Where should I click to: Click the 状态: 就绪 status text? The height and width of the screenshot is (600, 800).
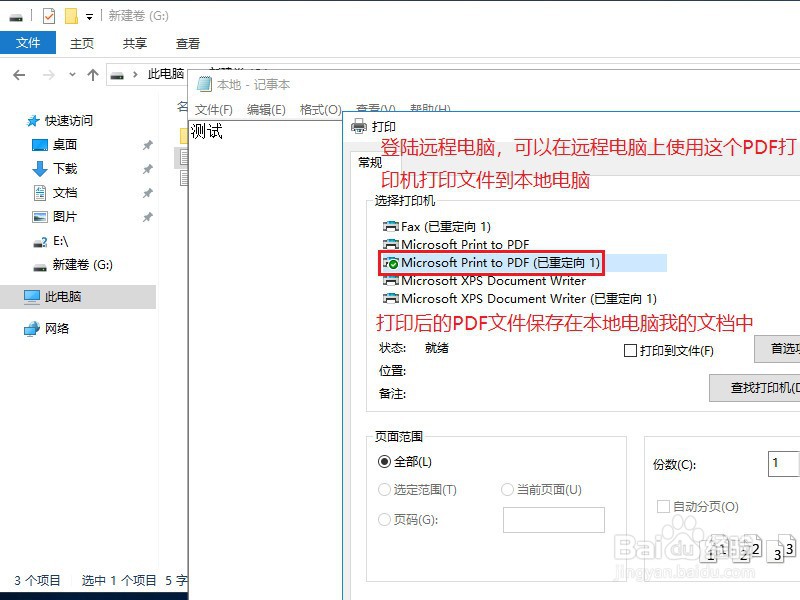414,348
